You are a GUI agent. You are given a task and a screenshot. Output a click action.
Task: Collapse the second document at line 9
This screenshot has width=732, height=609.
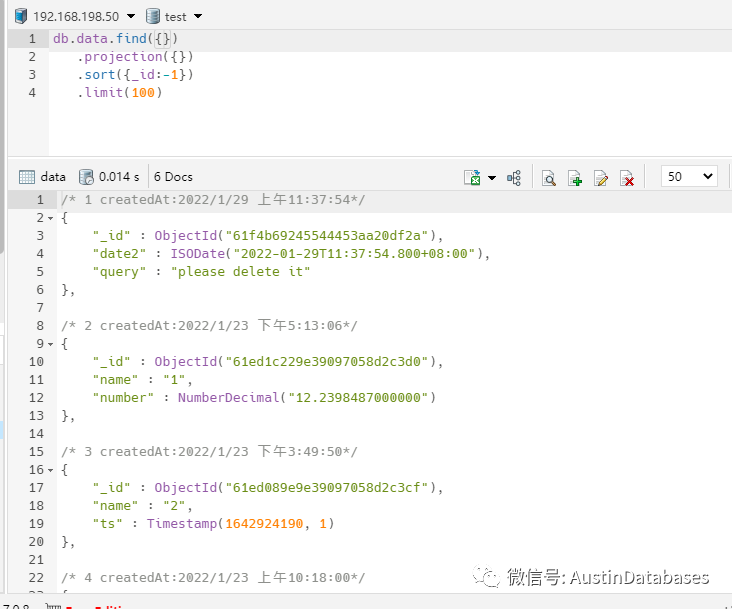[50, 344]
